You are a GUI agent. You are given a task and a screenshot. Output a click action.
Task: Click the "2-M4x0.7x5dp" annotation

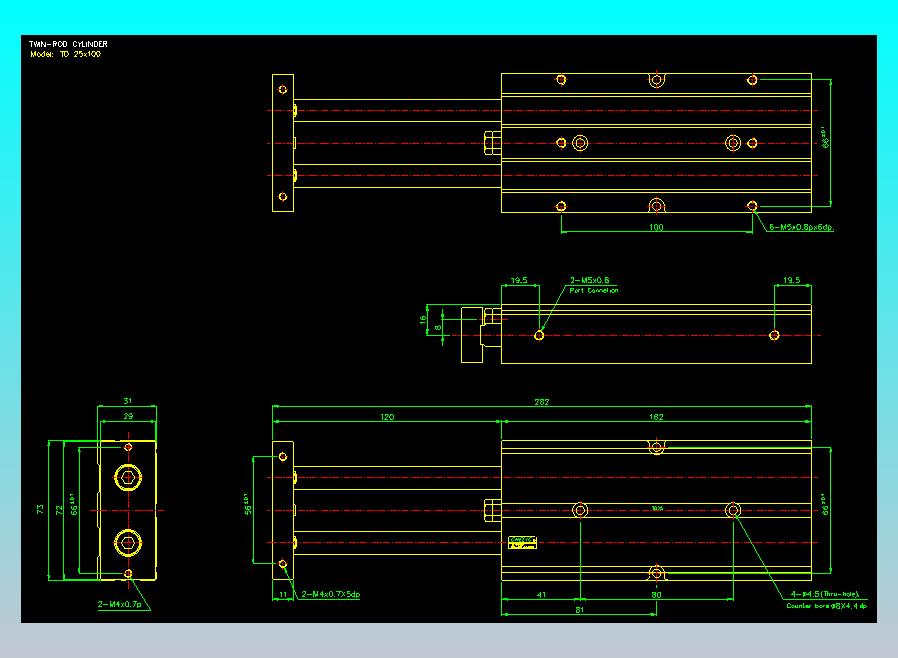(x=330, y=594)
